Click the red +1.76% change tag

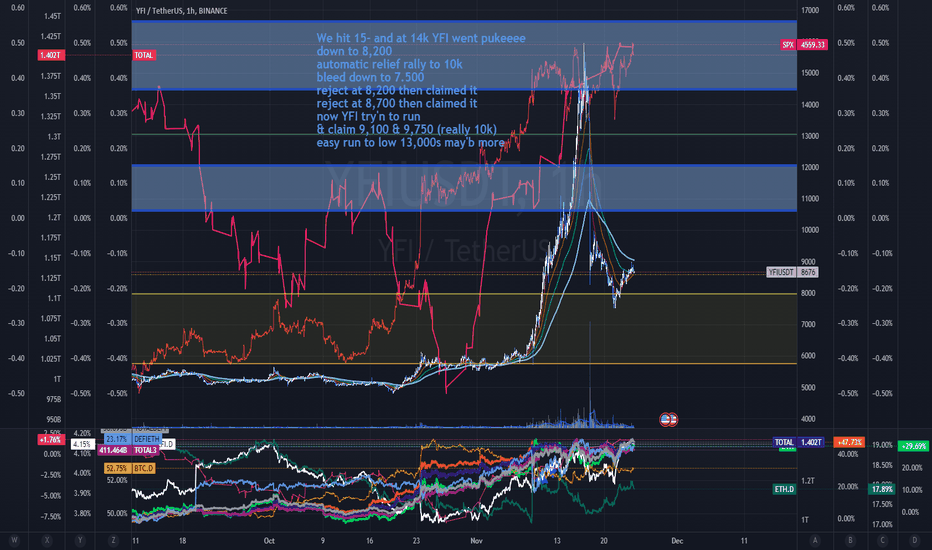50,440
